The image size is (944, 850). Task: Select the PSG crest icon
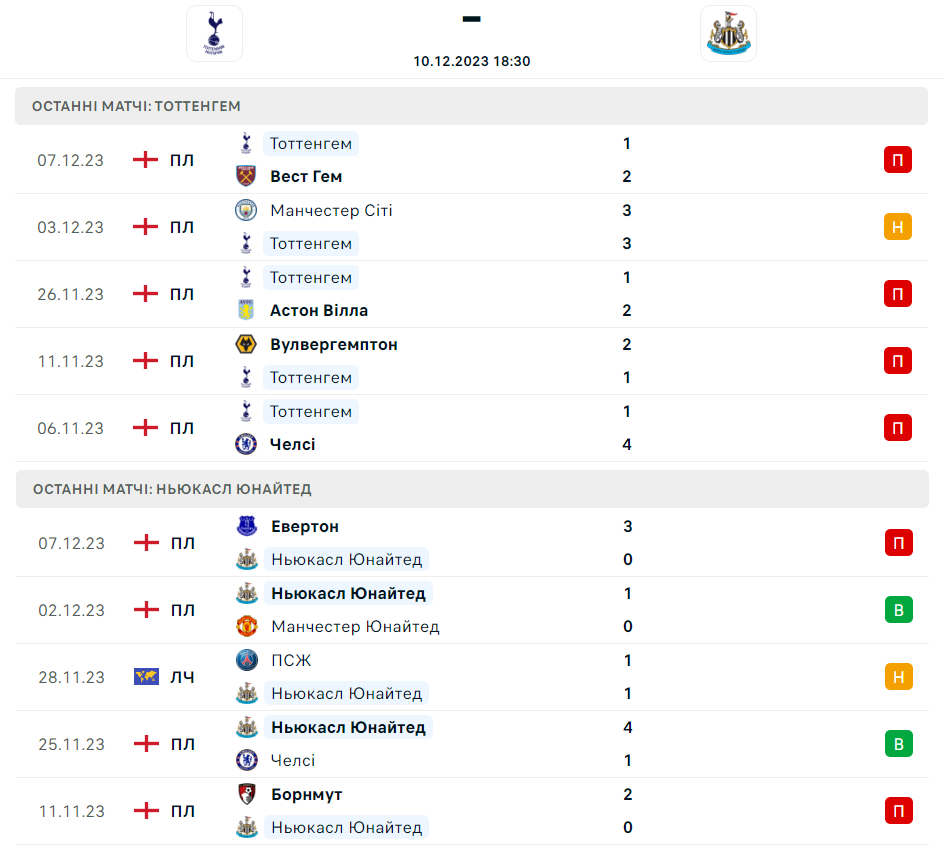tap(246, 660)
